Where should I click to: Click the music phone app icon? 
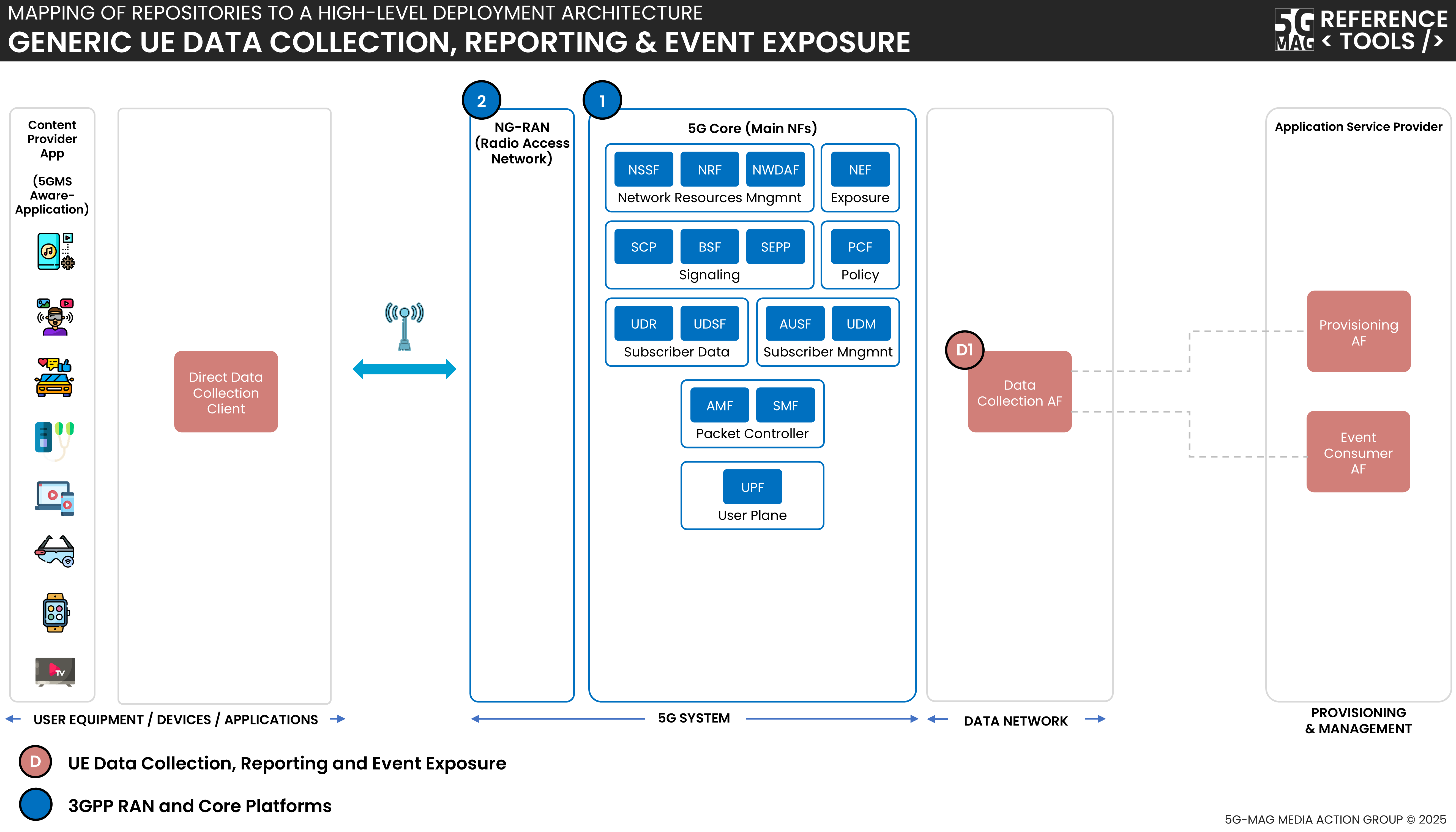pyautogui.click(x=55, y=251)
